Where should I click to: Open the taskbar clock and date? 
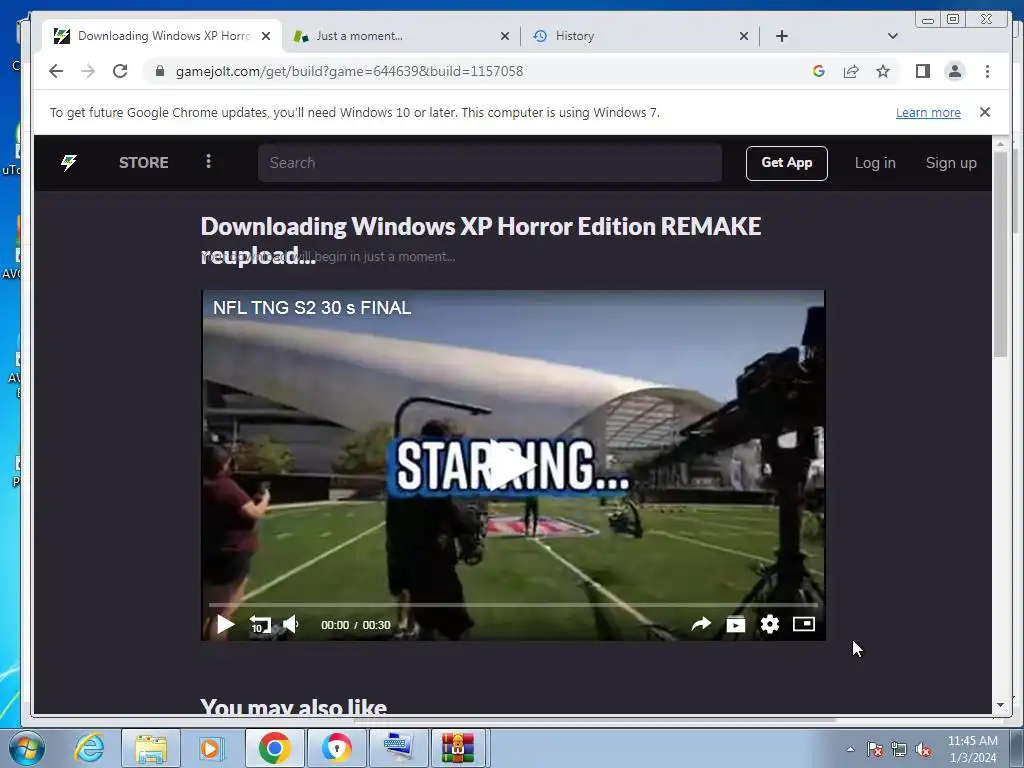[973, 749]
